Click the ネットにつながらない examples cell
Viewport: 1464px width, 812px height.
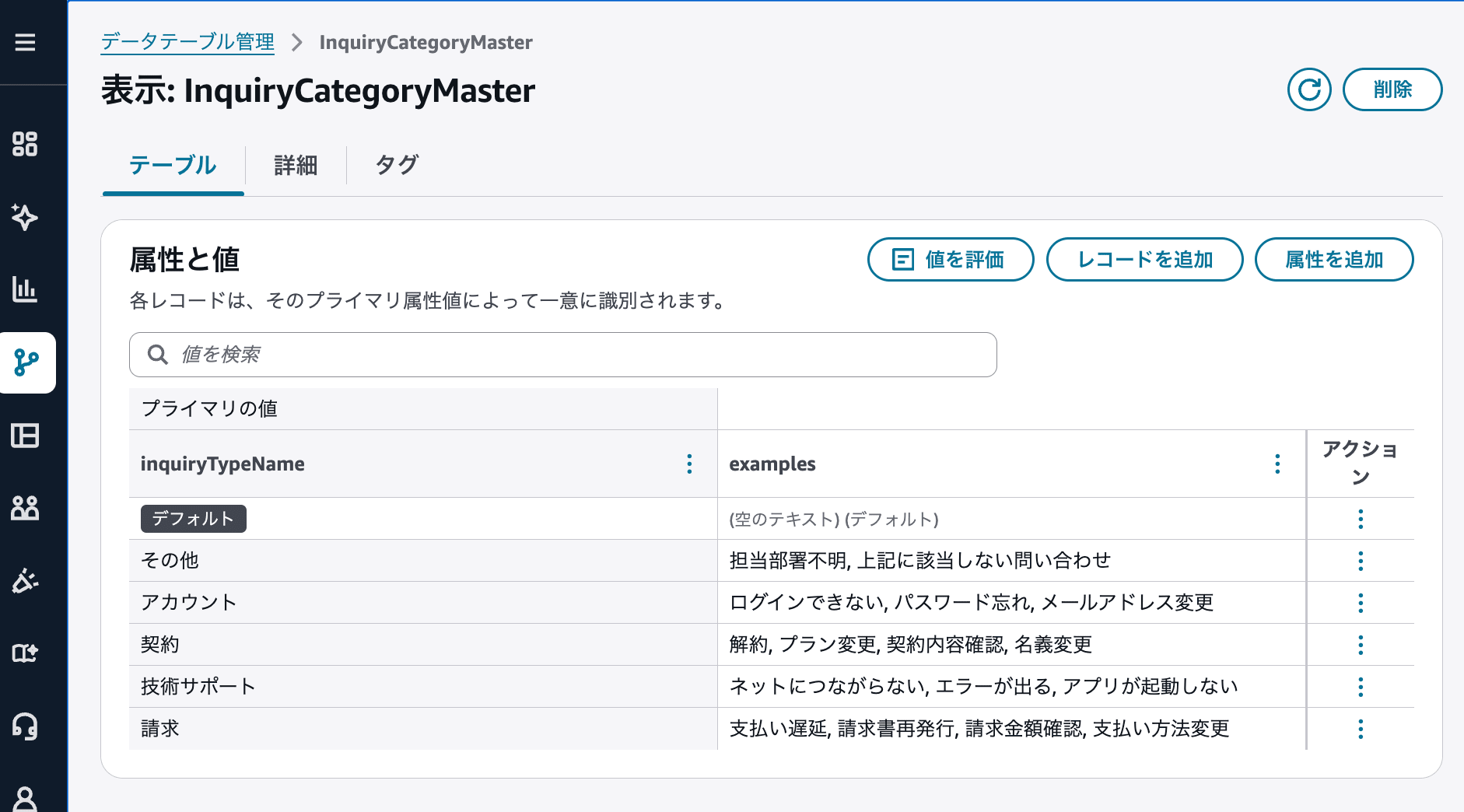(x=1011, y=687)
